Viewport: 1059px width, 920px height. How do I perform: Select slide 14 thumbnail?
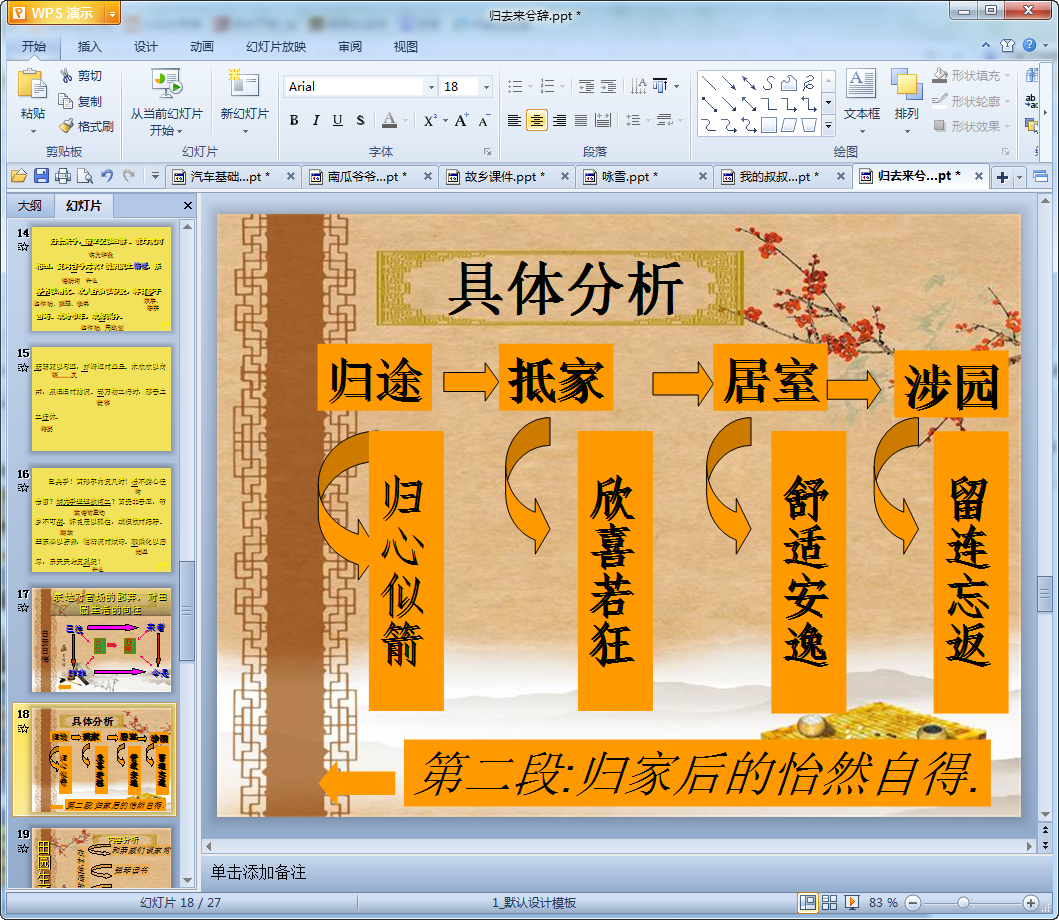pos(101,279)
